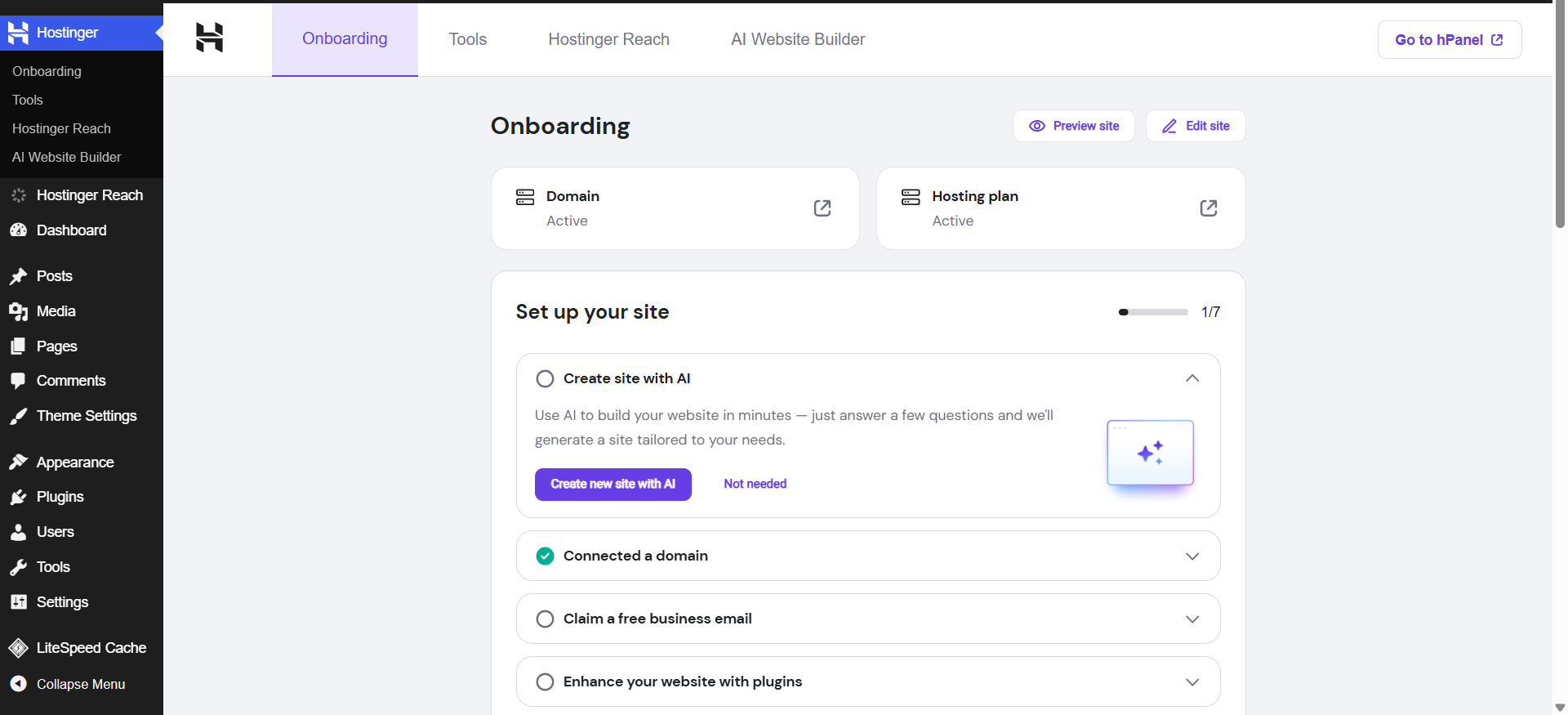Viewport: 1568px width, 715px height.
Task: Click the Posts pin icon
Action: [18, 276]
